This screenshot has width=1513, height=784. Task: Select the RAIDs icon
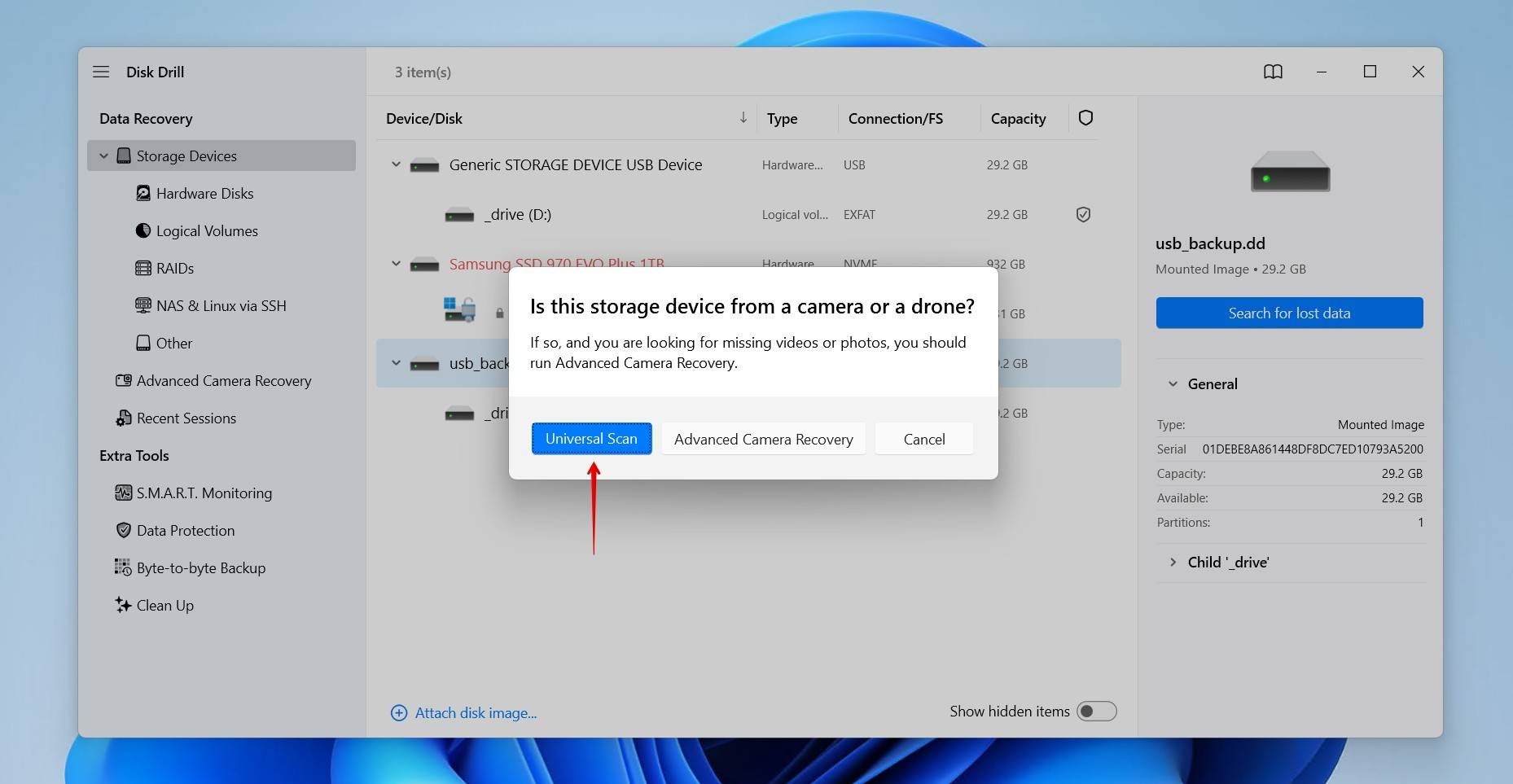(143, 268)
